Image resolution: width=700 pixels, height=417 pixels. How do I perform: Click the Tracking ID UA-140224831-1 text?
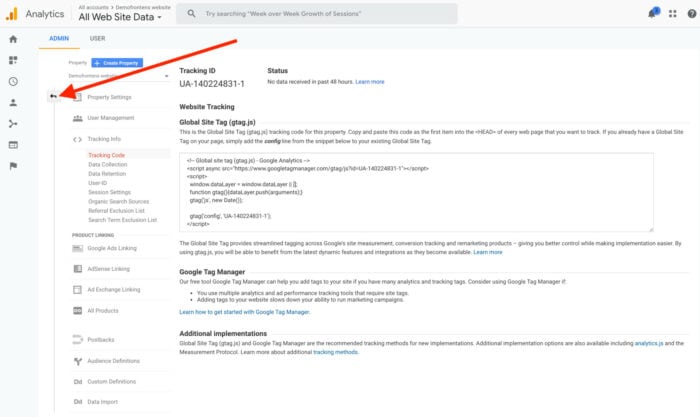pos(212,84)
